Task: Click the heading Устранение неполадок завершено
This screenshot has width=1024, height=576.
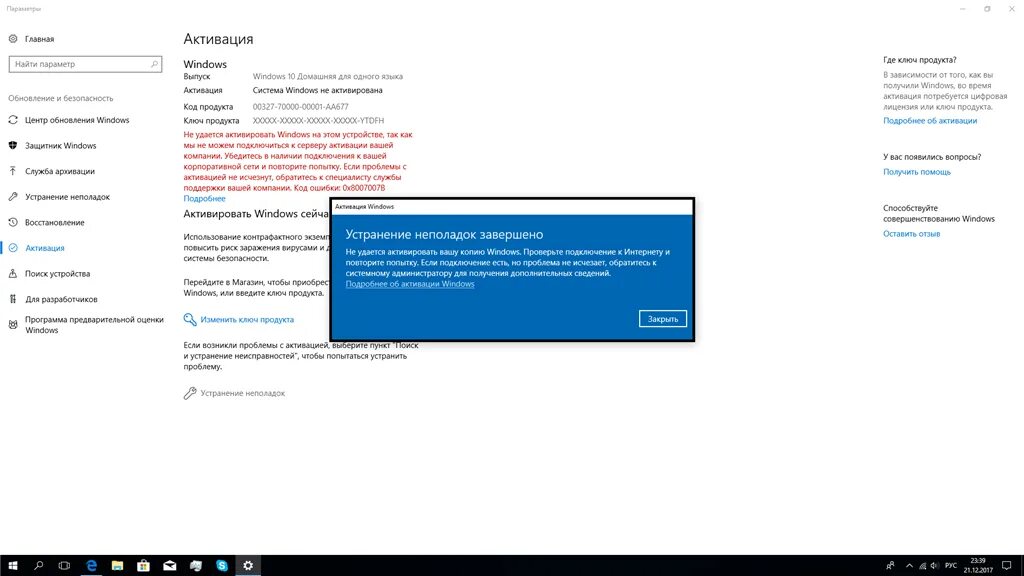Action: [444, 234]
